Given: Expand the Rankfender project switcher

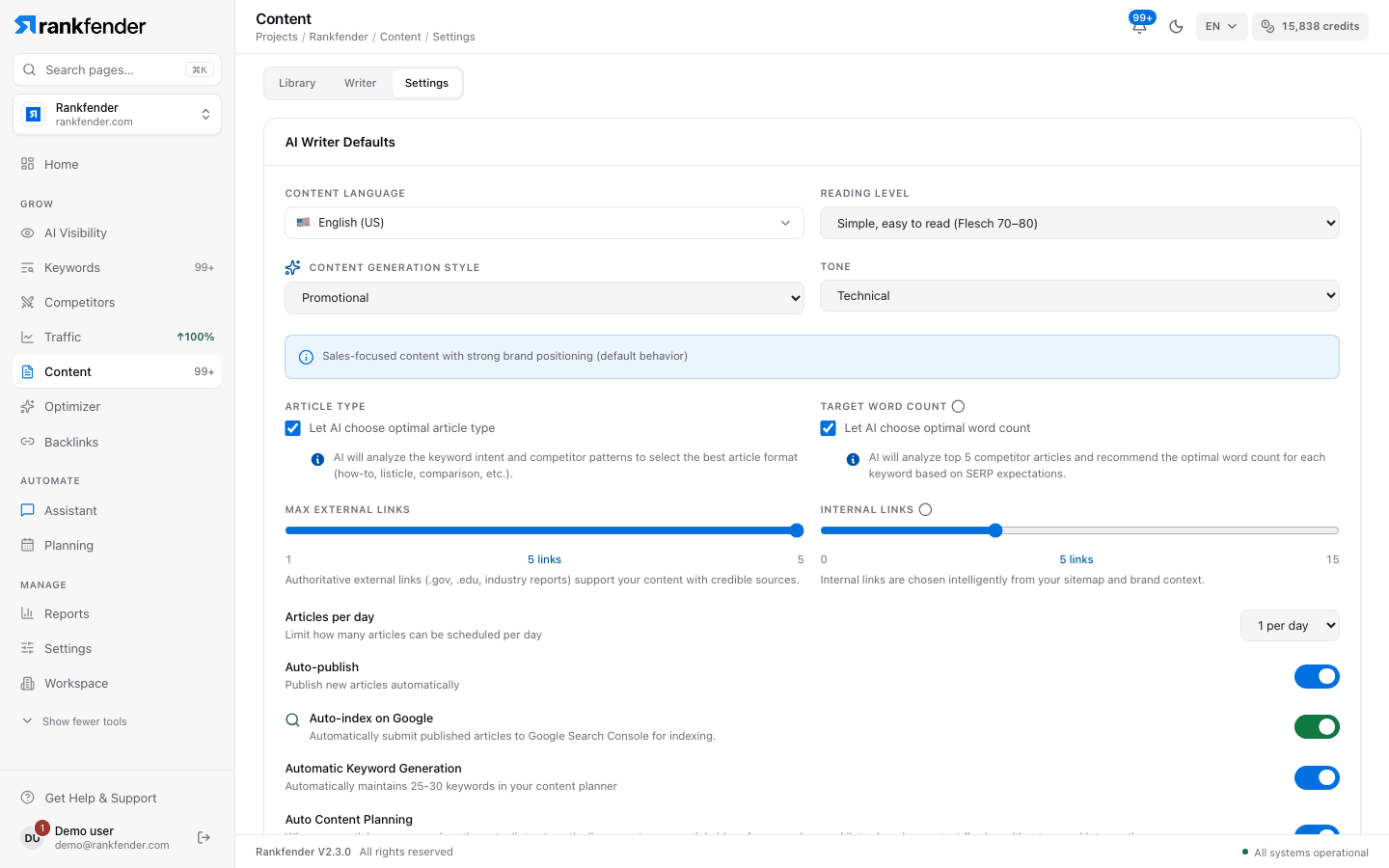Looking at the screenshot, I should click(118, 115).
